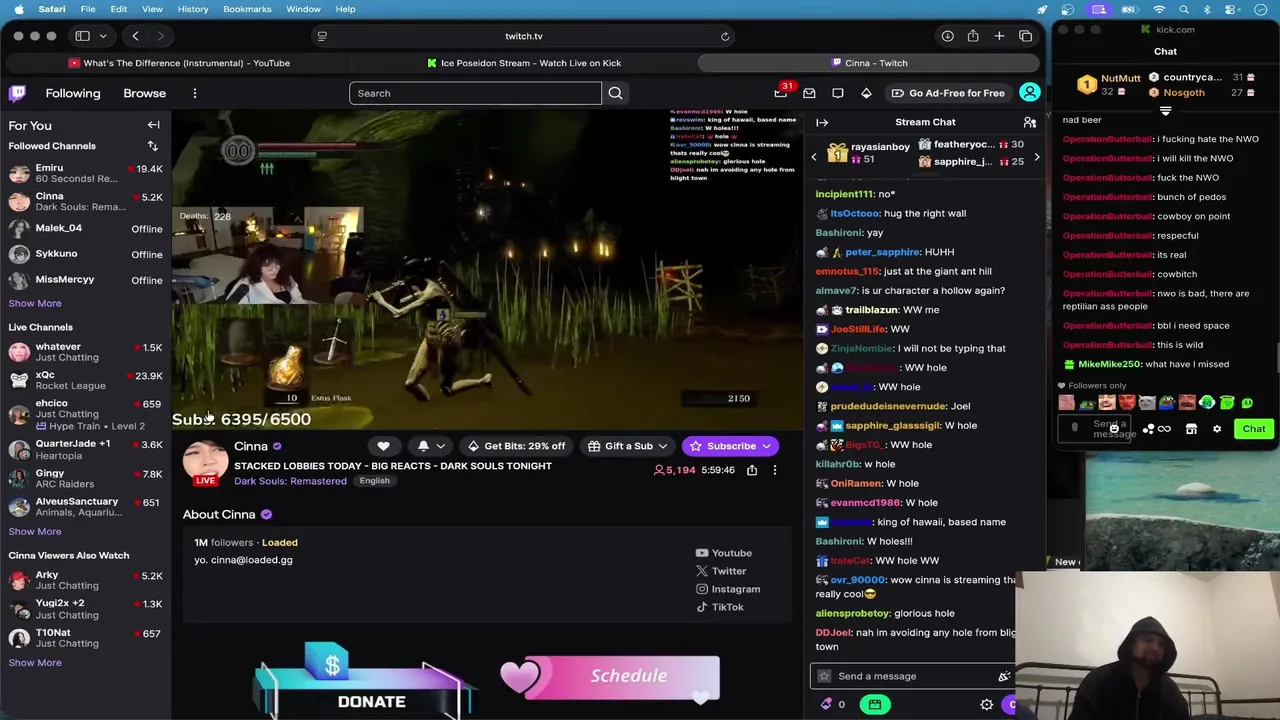Open Dark Souls: Remastered category link
This screenshot has width=1280, height=720.
tap(290, 481)
